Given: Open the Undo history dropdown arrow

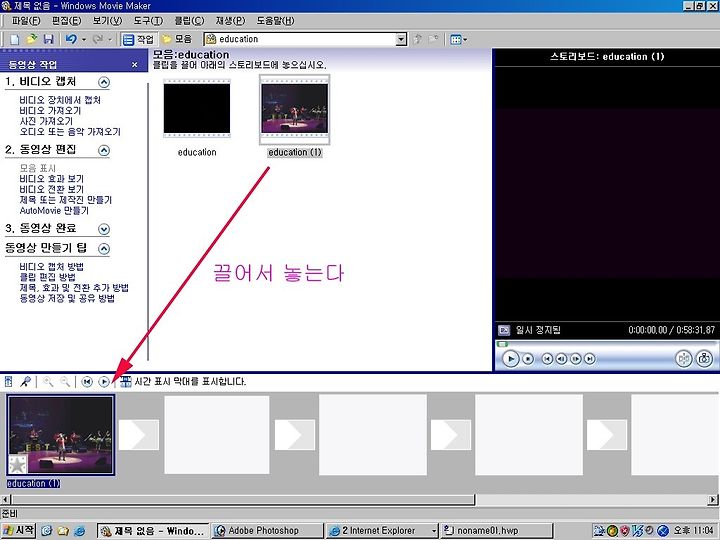Looking at the screenshot, I should [84, 39].
